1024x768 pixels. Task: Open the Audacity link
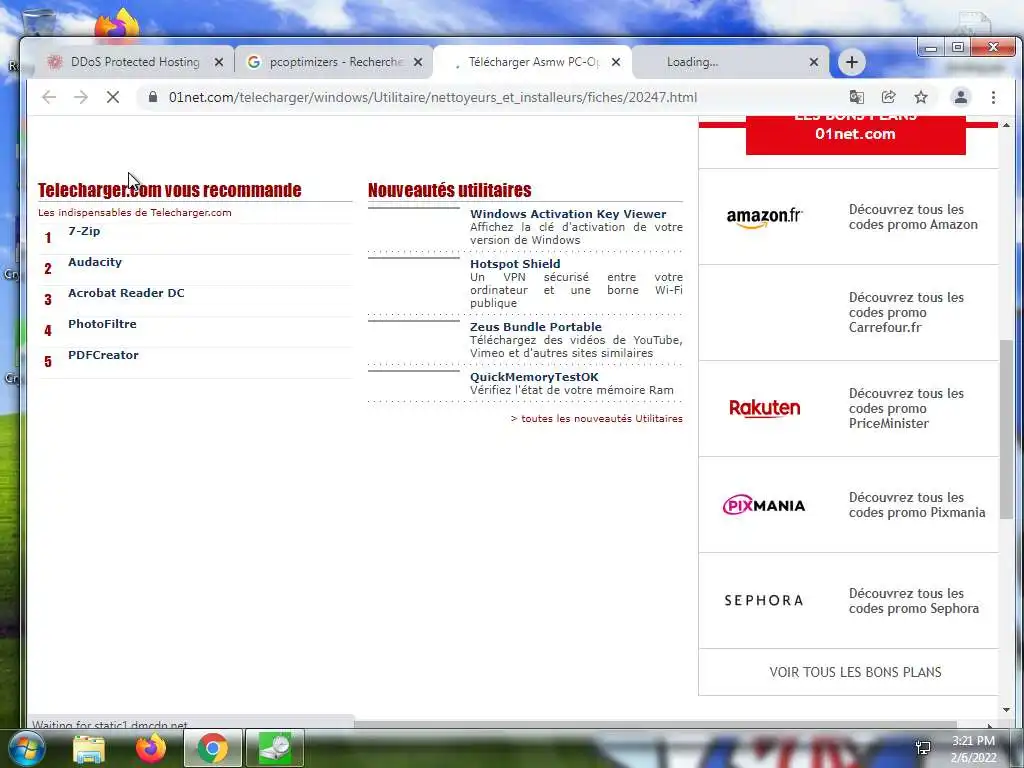click(95, 262)
